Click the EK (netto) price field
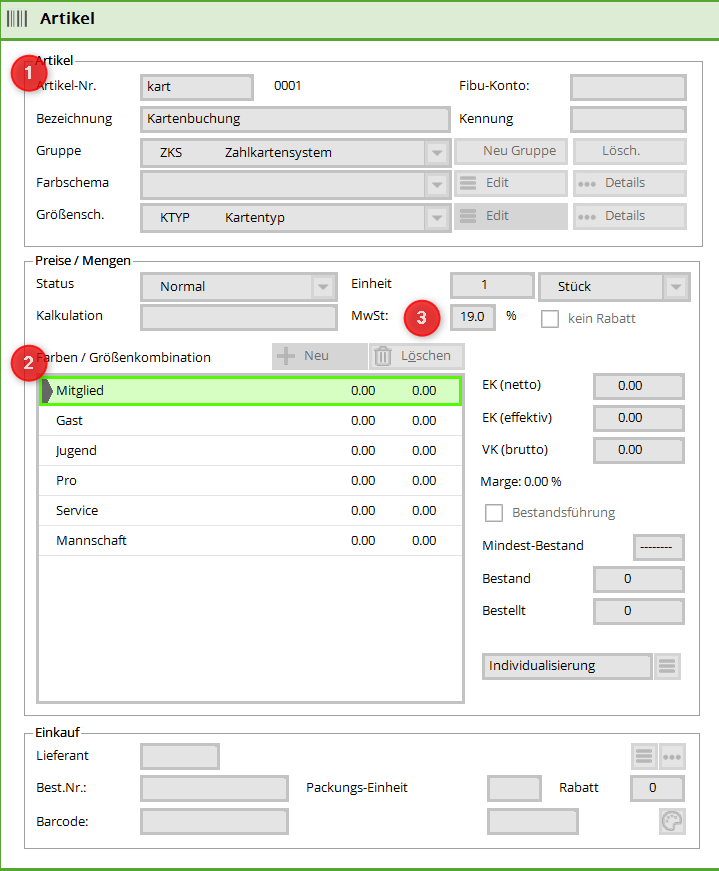This screenshot has height=871, width=719. coord(638,386)
